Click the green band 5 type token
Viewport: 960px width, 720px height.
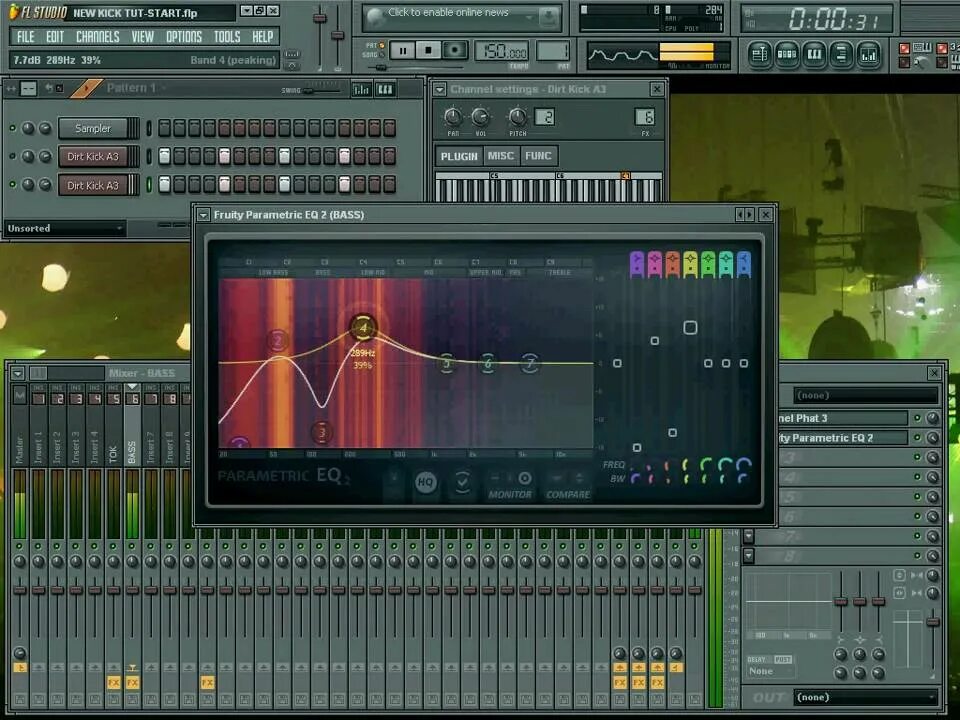pos(708,264)
